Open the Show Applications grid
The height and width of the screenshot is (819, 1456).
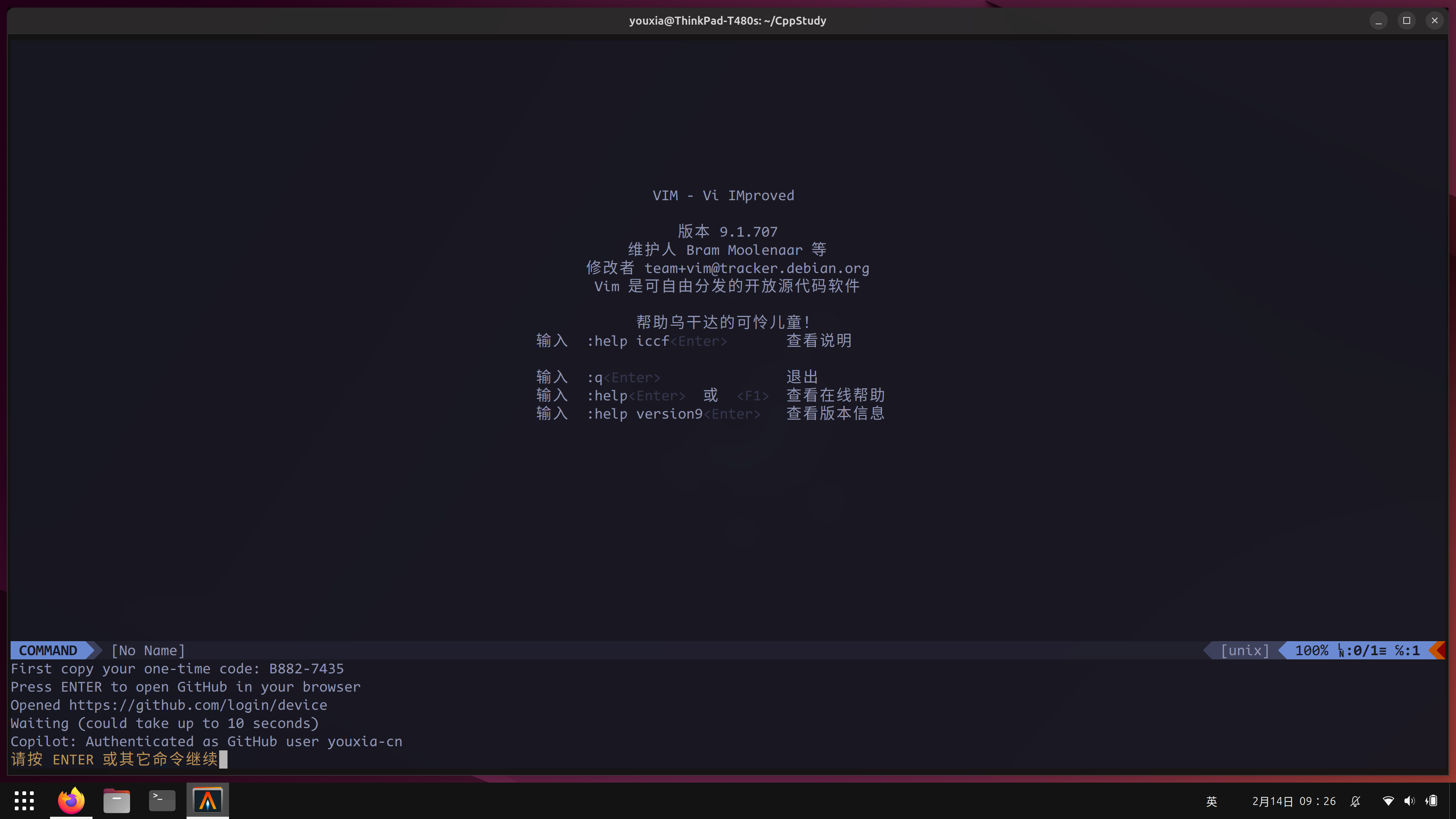(x=24, y=800)
